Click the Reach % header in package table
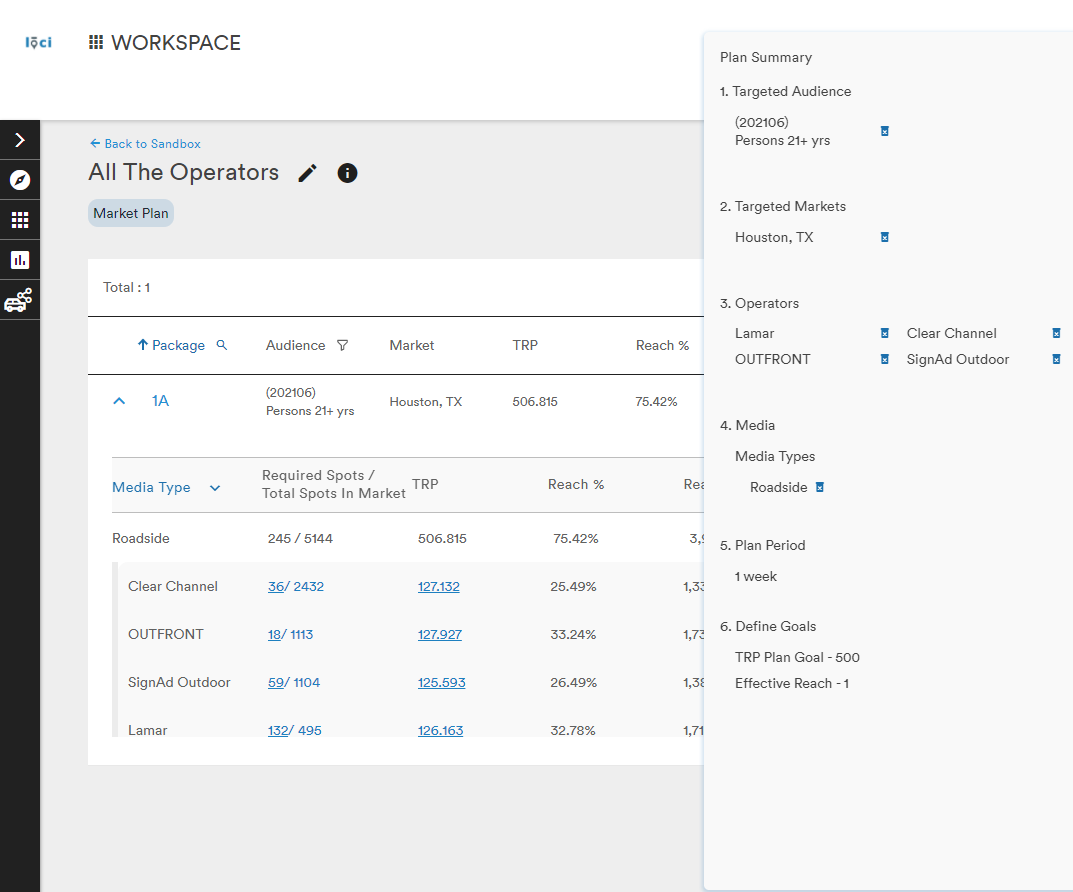 pyautogui.click(x=662, y=345)
